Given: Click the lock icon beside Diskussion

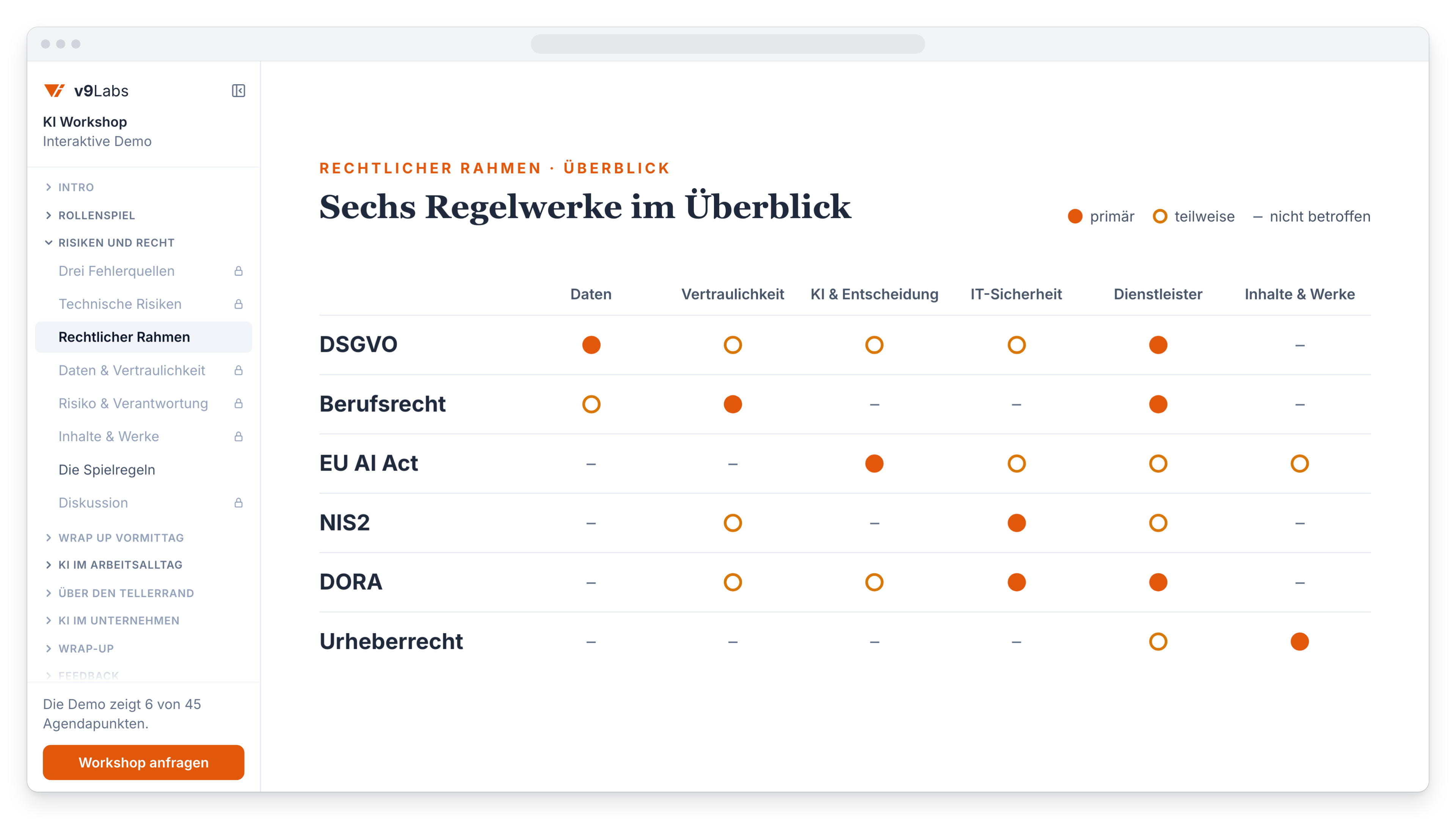Looking at the screenshot, I should [238, 502].
